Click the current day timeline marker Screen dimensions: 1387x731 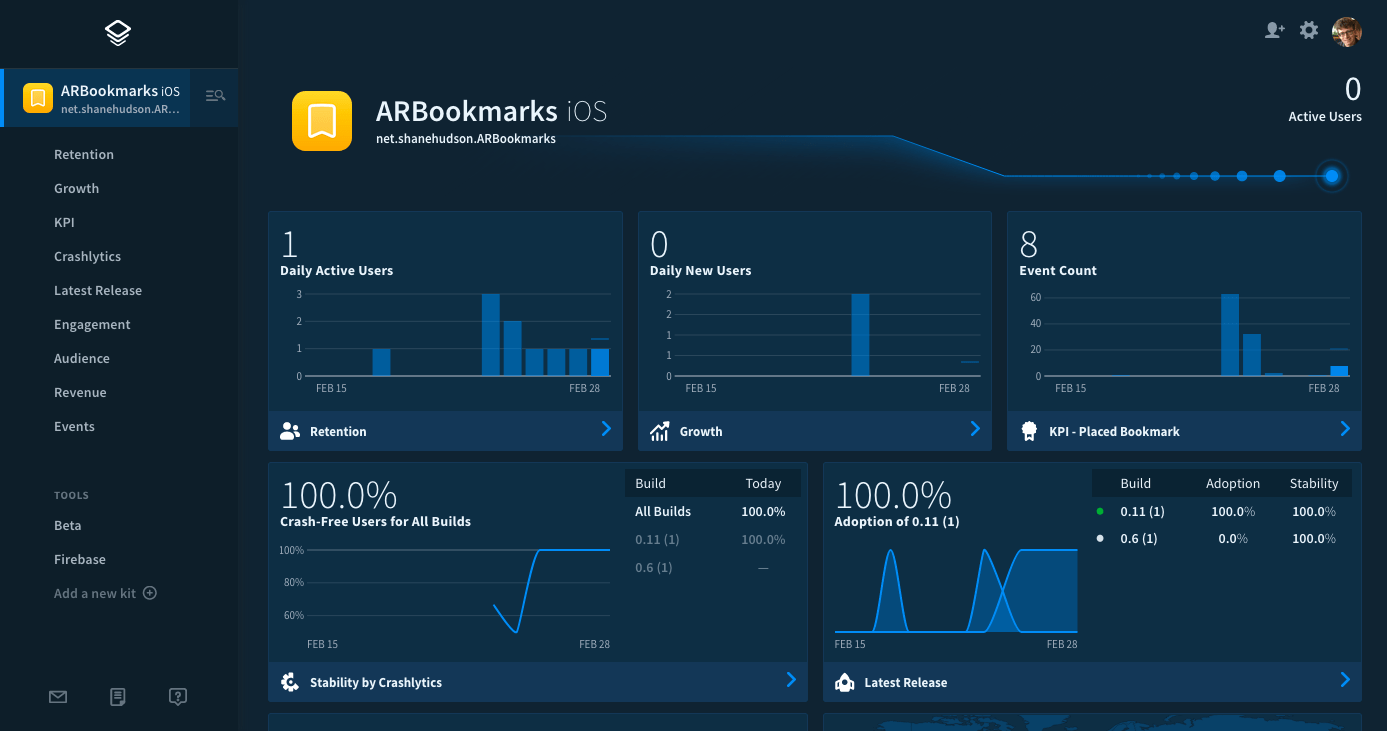[x=1331, y=176]
